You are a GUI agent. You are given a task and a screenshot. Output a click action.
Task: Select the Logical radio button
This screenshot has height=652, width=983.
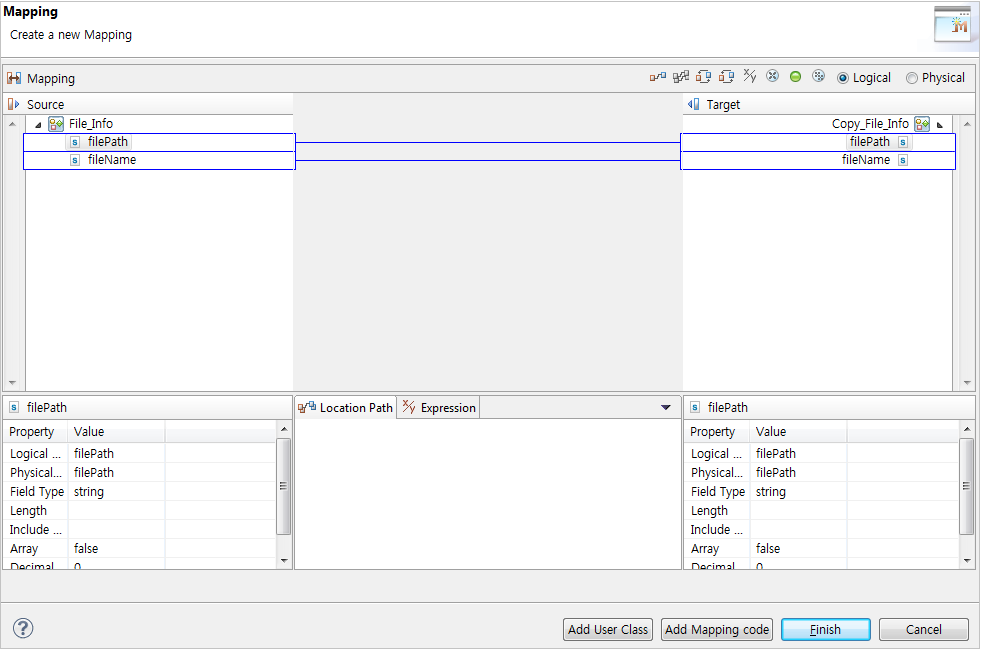[842, 77]
